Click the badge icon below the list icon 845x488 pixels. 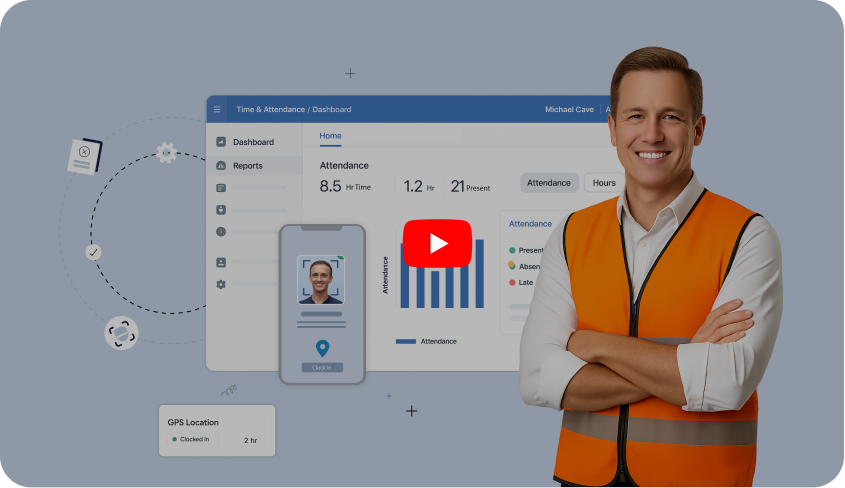(x=221, y=210)
